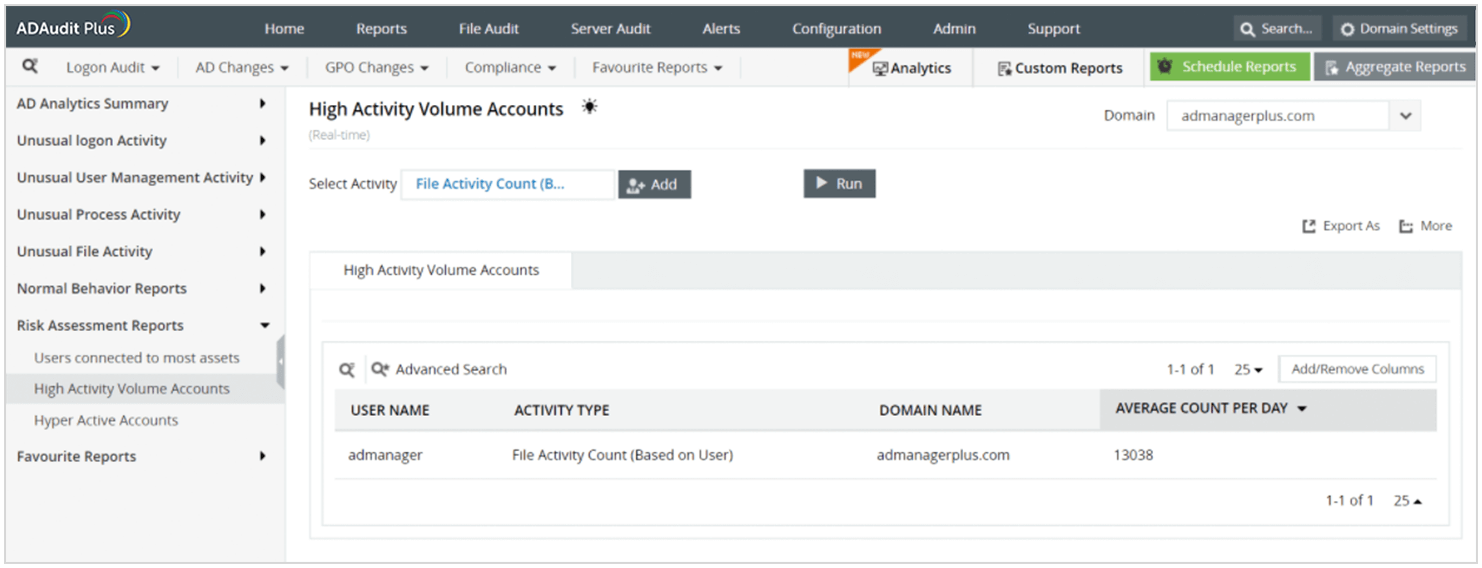Viewport: 1482px width, 568px height.
Task: Open Schedule Reports
Action: coord(1229,67)
